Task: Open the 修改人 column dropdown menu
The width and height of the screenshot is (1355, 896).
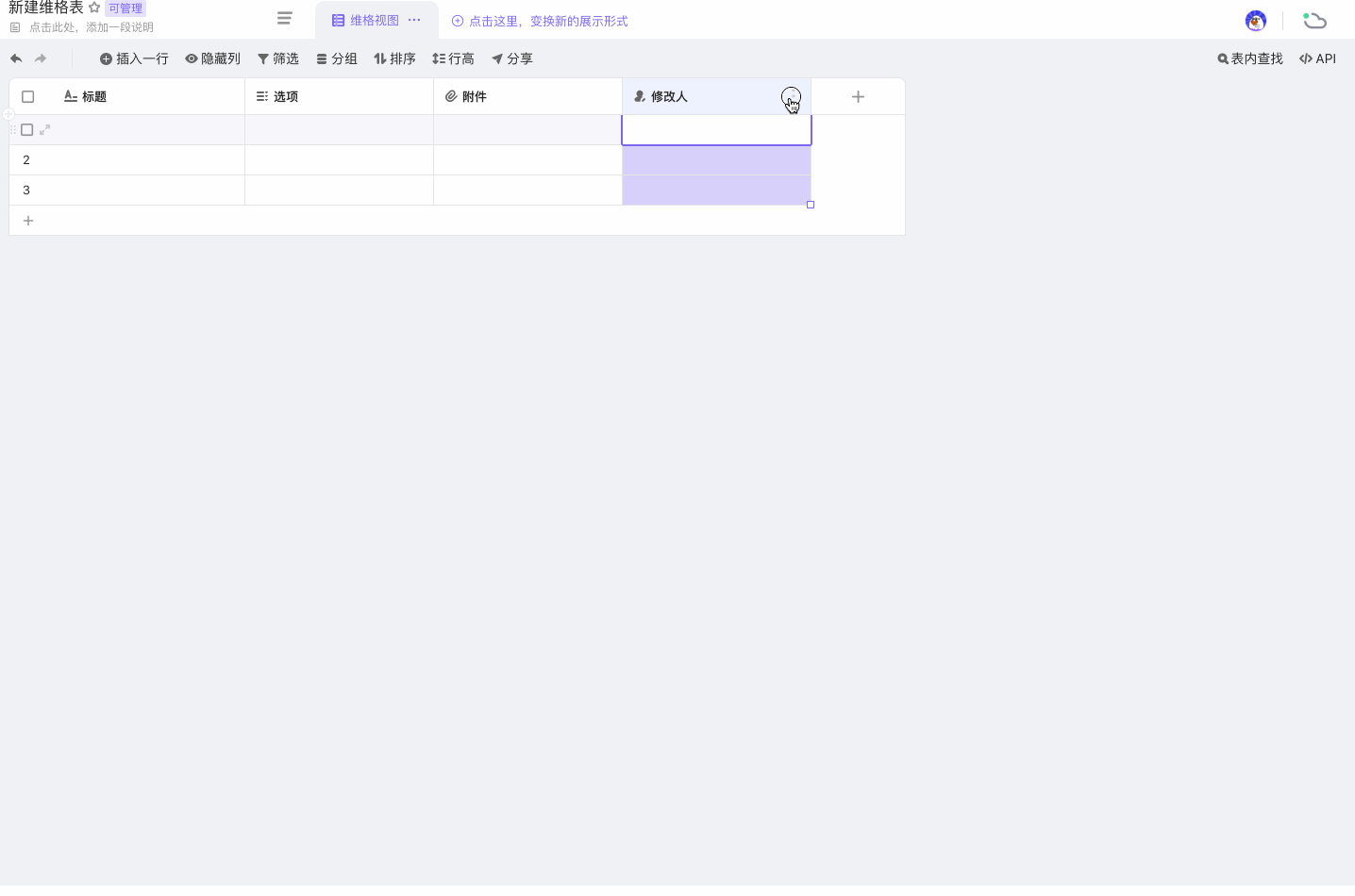Action: [x=791, y=96]
